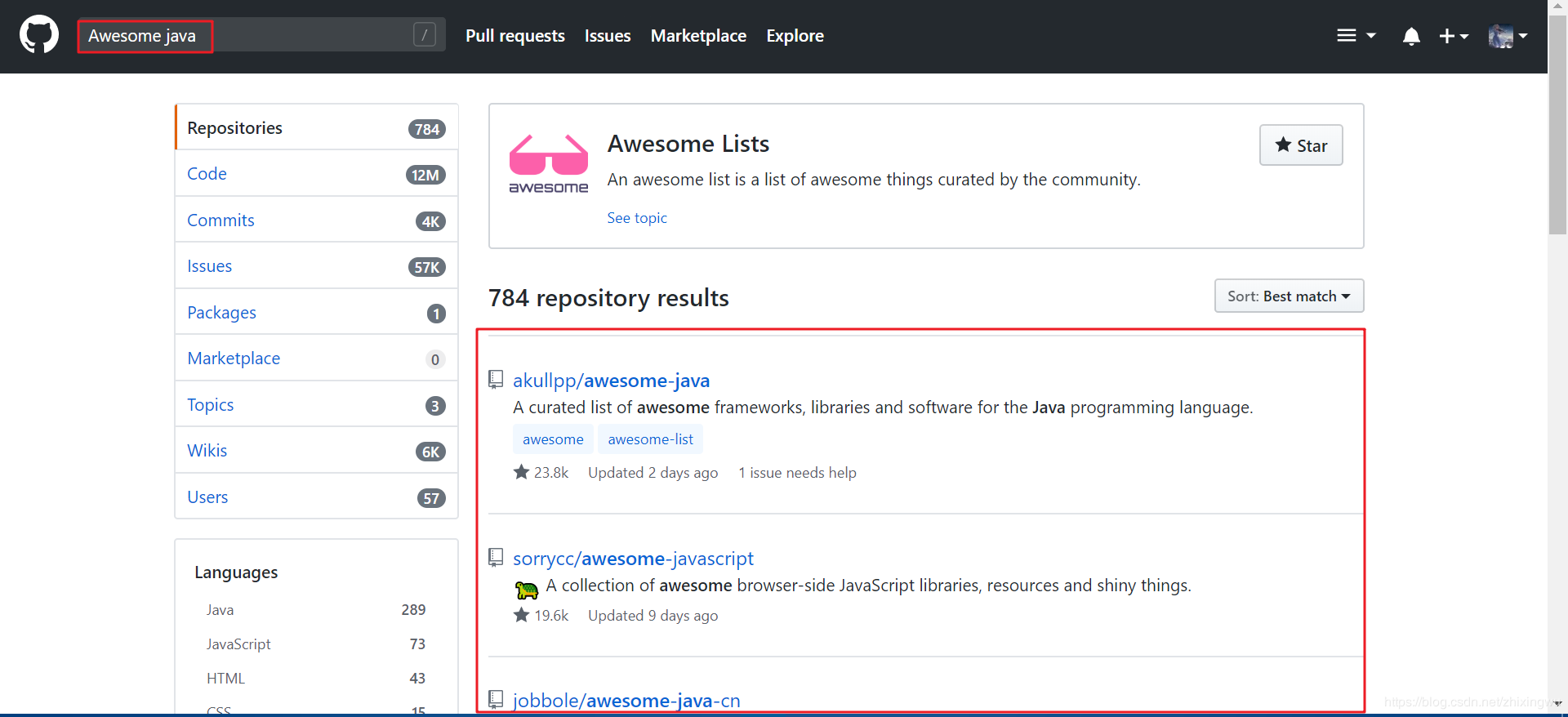Select the Commits results tab
The image size is (1568, 717).
tap(220, 220)
